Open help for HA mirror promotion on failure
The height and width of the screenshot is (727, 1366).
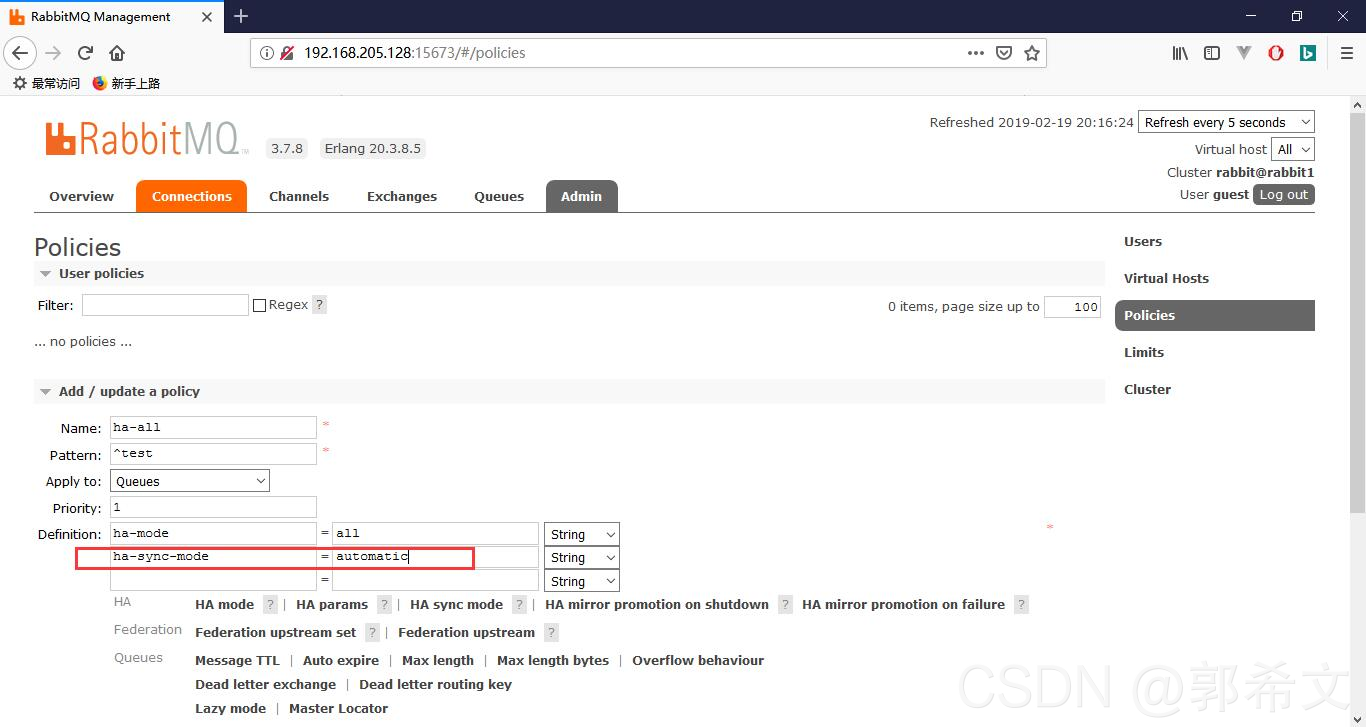pos(1021,604)
